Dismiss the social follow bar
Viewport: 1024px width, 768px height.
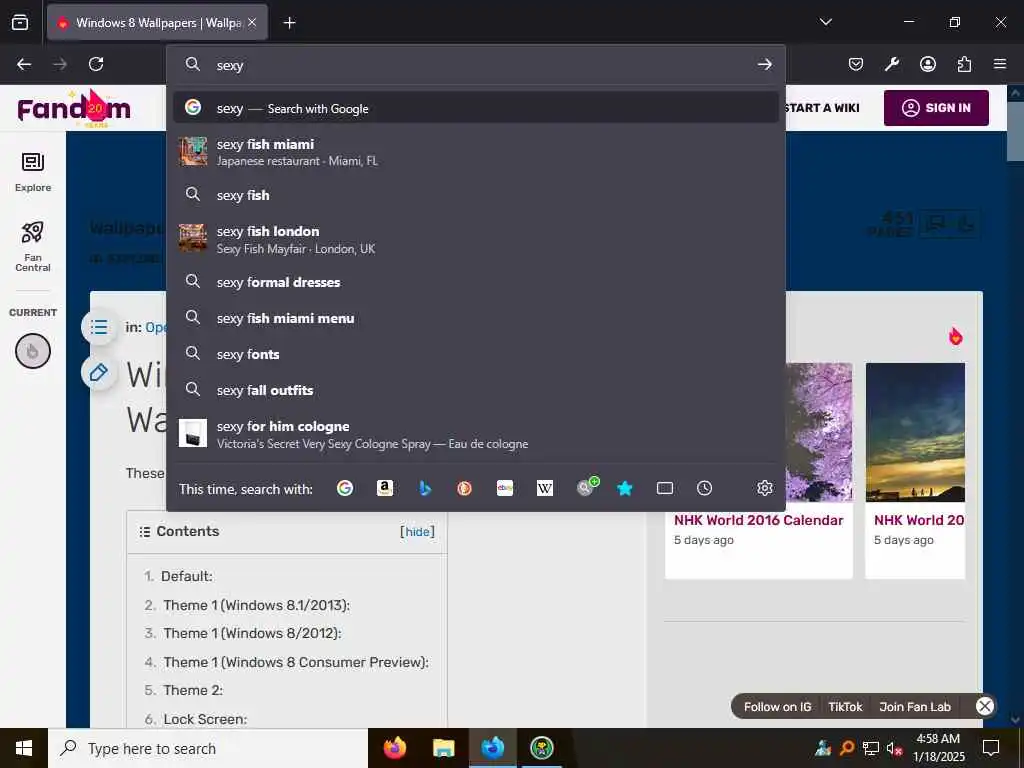tap(985, 706)
